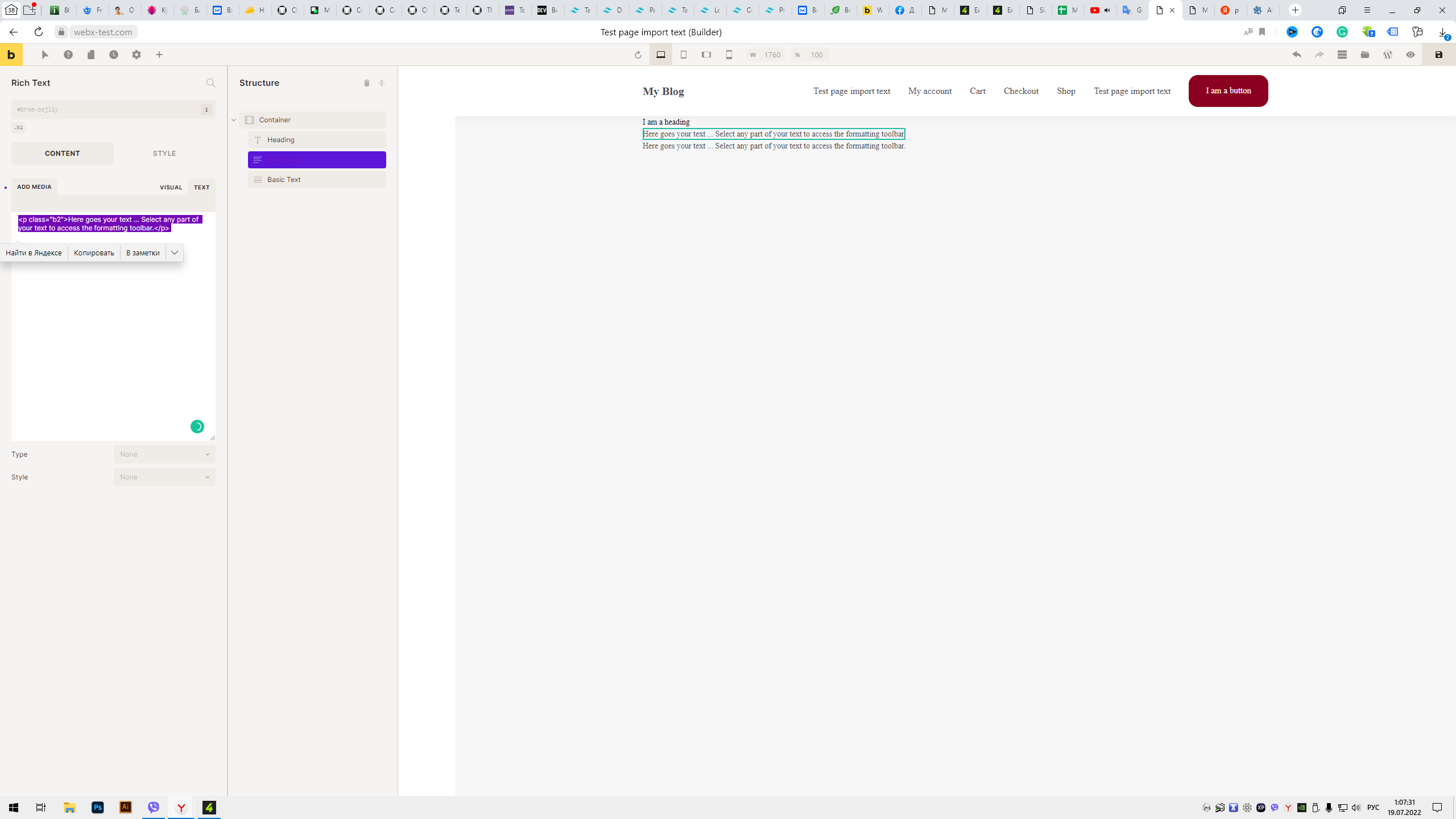Preview the page with eye icon
Image resolution: width=1456 pixels, height=819 pixels.
(1410, 55)
